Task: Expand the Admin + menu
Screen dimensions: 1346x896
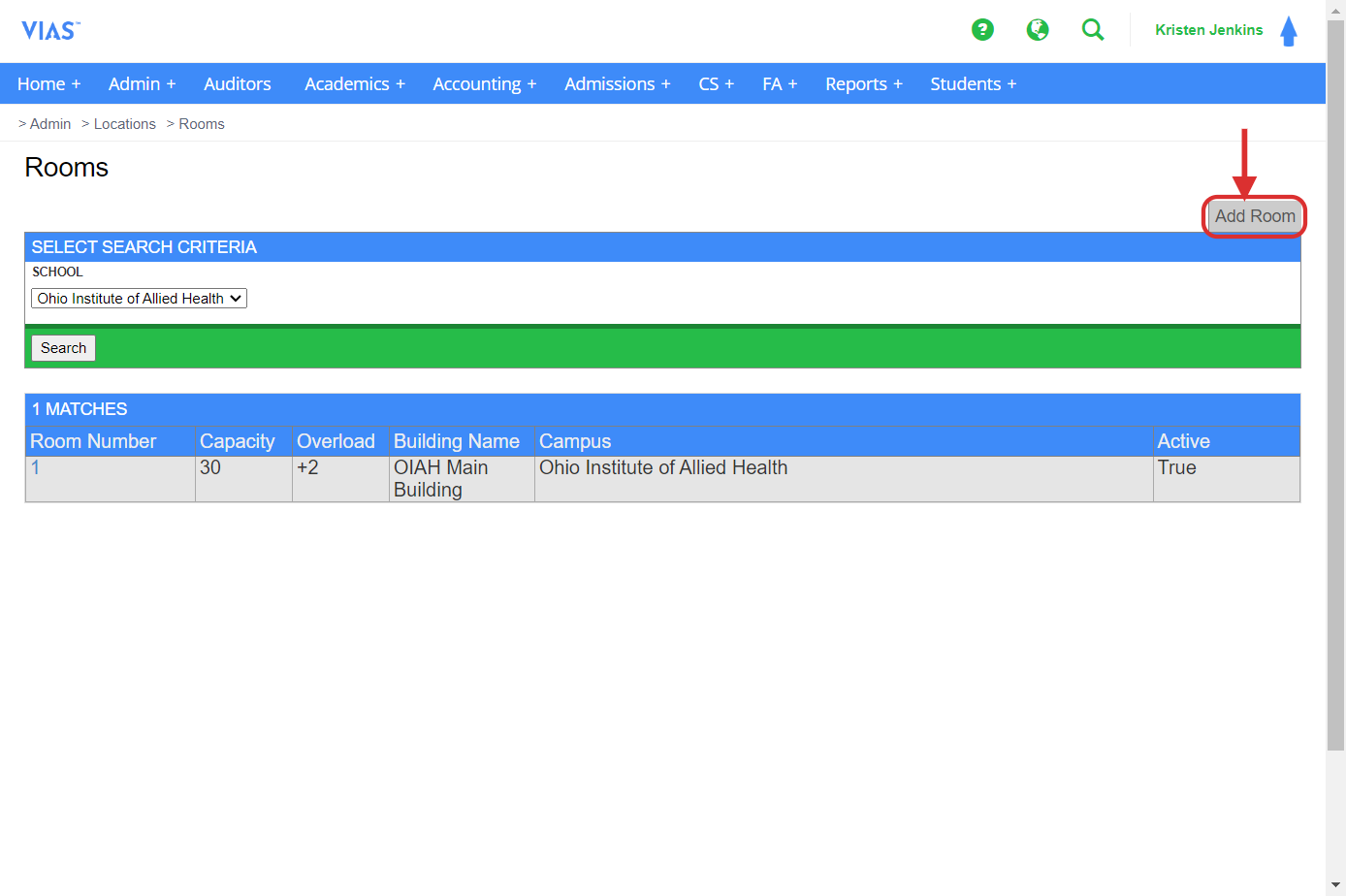Action: [142, 84]
